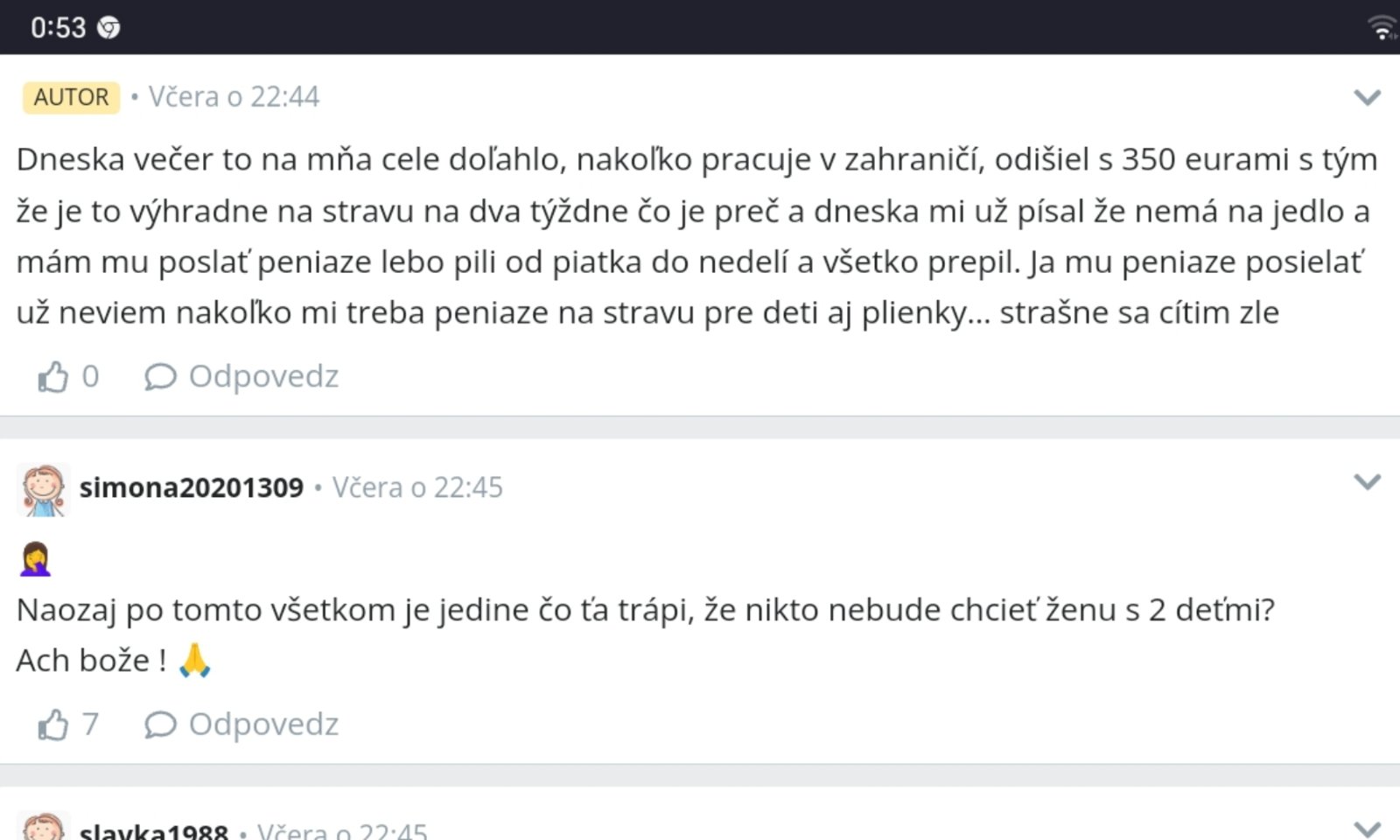Open the chevron menu on simona20201309's comment
The width and height of the screenshot is (1400, 840).
click(x=1367, y=482)
